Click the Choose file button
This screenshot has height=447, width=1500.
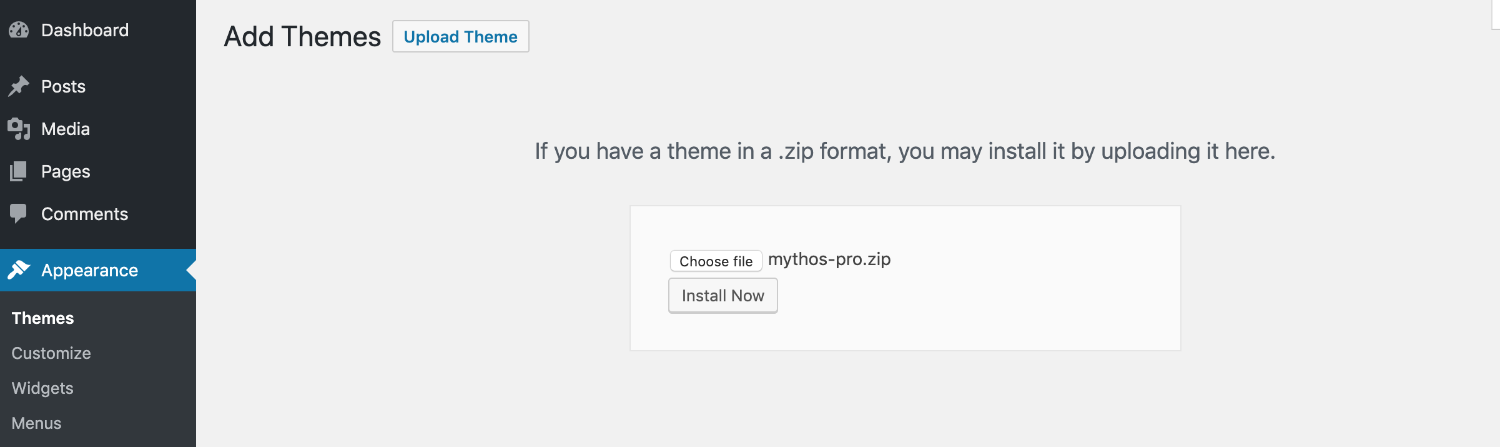pos(716,261)
